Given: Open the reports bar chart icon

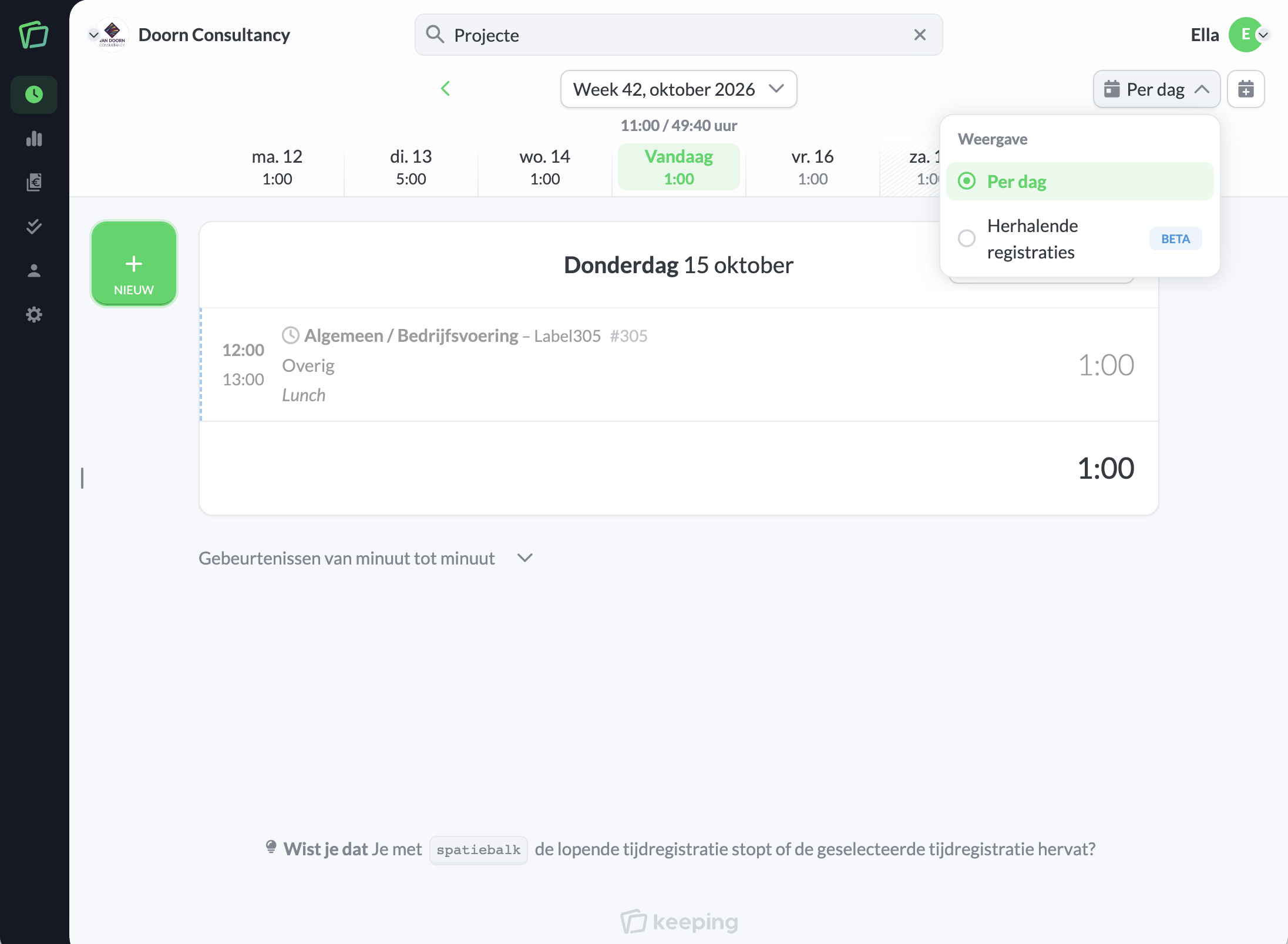Looking at the screenshot, I should coord(34,139).
